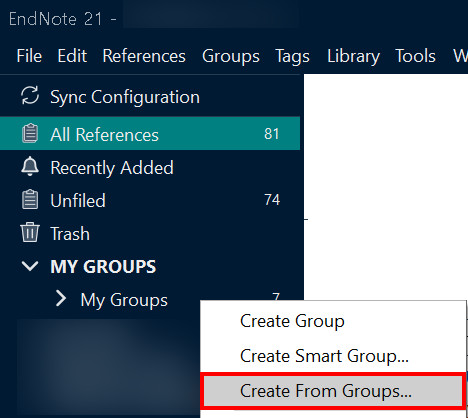This screenshot has height=418, width=468.
Task: Open the References menu
Action: 144,56
